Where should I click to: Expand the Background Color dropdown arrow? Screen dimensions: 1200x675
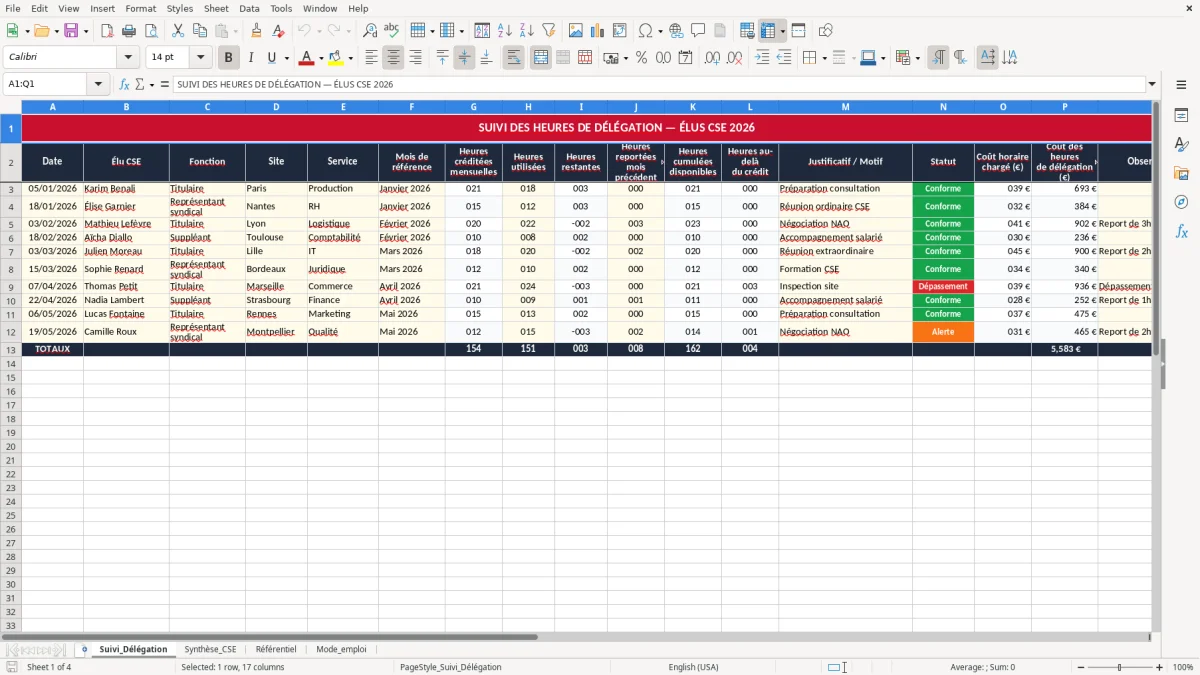point(350,58)
